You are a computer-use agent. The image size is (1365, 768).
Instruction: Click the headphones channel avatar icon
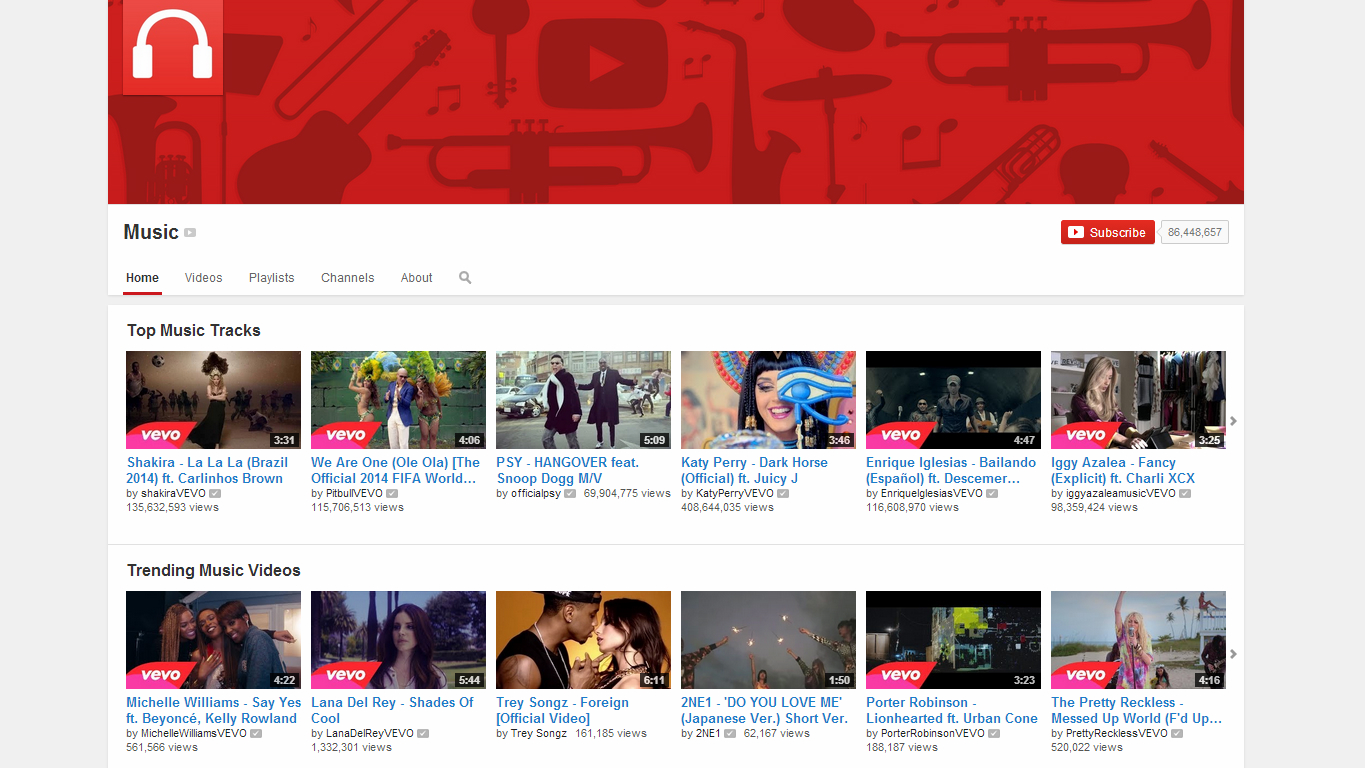coord(172,46)
